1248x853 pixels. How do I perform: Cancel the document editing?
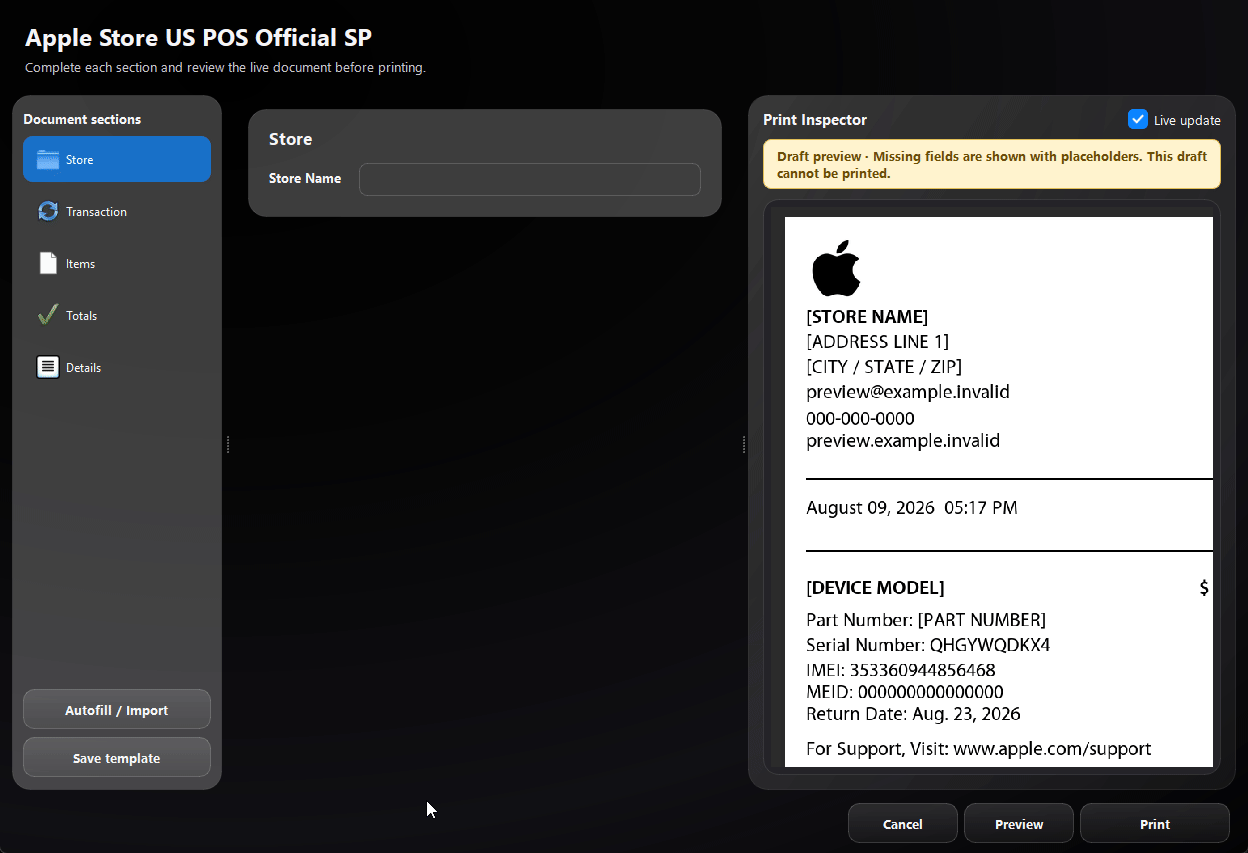click(x=903, y=824)
